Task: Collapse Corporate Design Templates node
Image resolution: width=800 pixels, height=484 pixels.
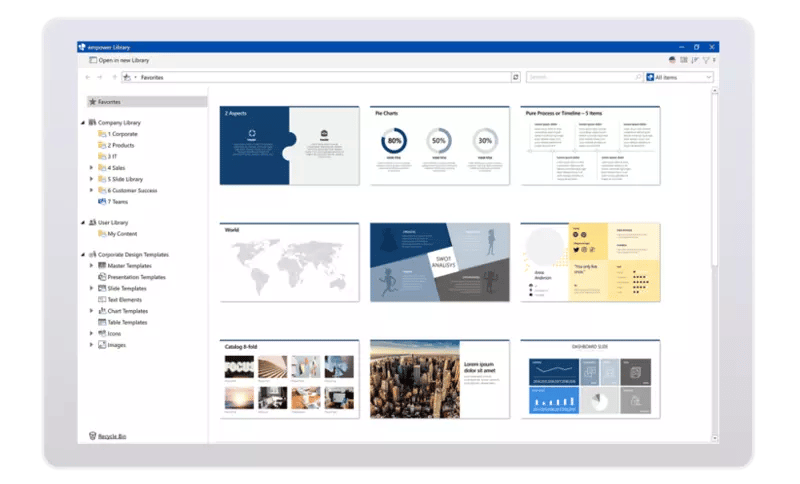Action: (x=83, y=254)
